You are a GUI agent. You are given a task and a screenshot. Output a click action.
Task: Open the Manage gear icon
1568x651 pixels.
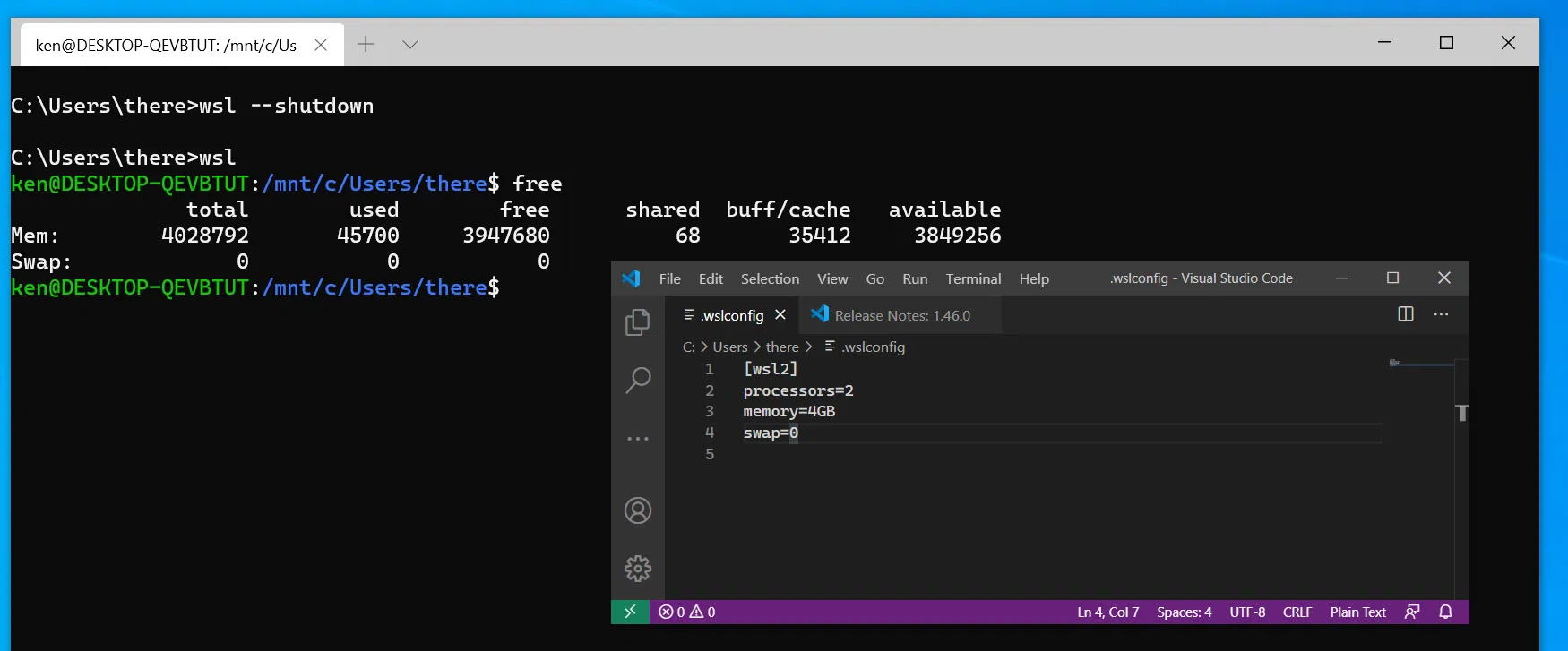coord(637,569)
